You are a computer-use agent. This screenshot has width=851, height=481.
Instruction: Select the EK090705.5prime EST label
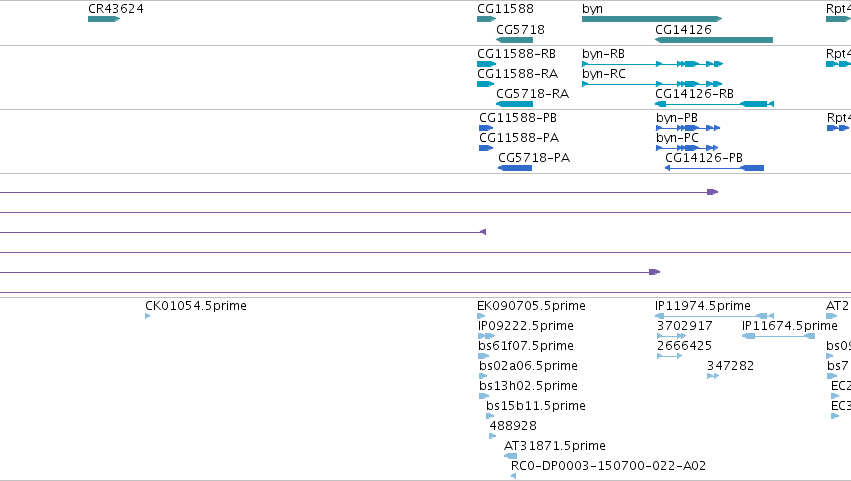pyautogui.click(x=531, y=306)
